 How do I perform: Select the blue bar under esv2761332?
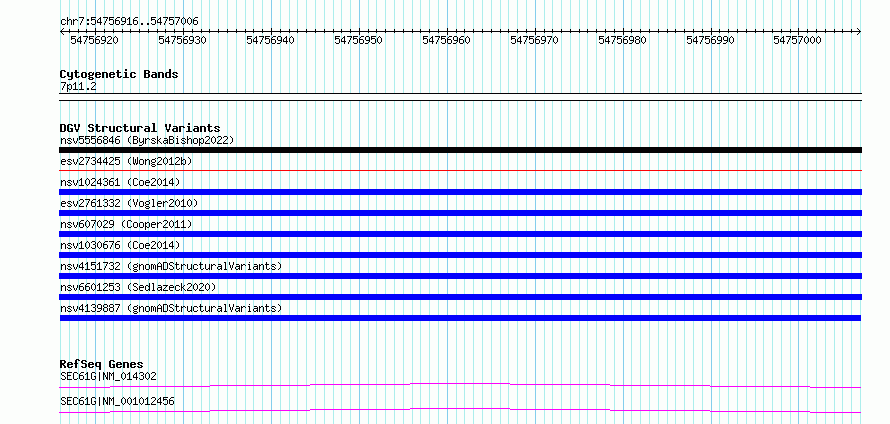point(460,213)
